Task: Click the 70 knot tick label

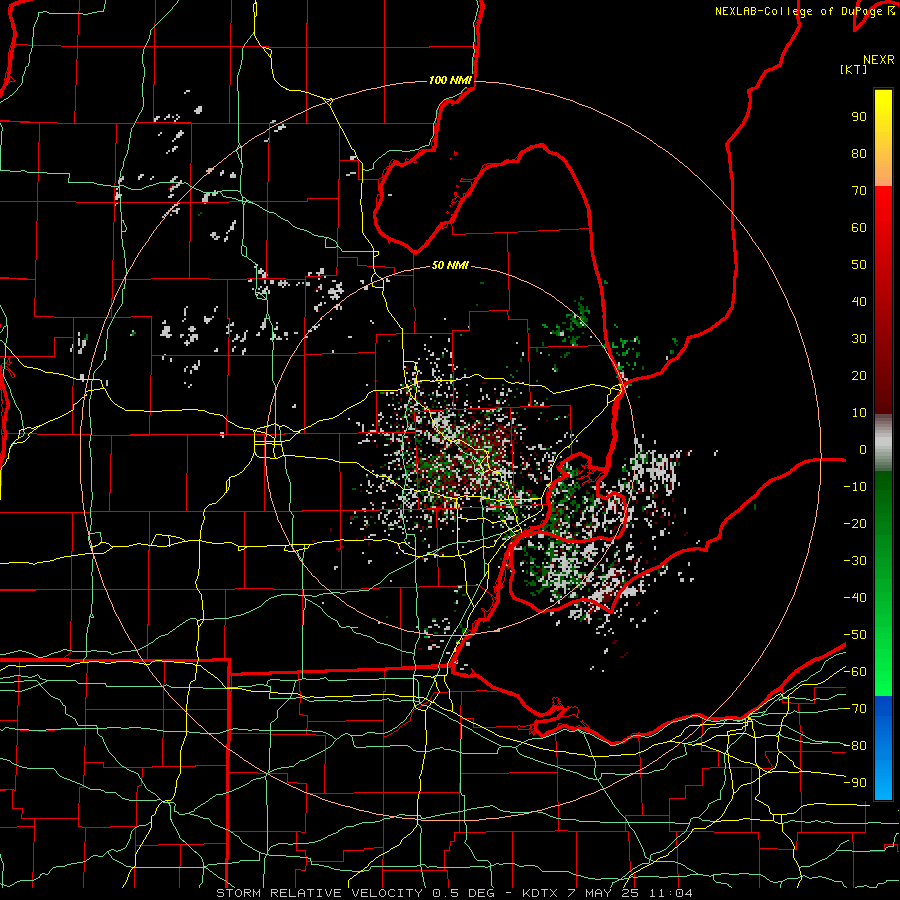Action: tap(859, 191)
